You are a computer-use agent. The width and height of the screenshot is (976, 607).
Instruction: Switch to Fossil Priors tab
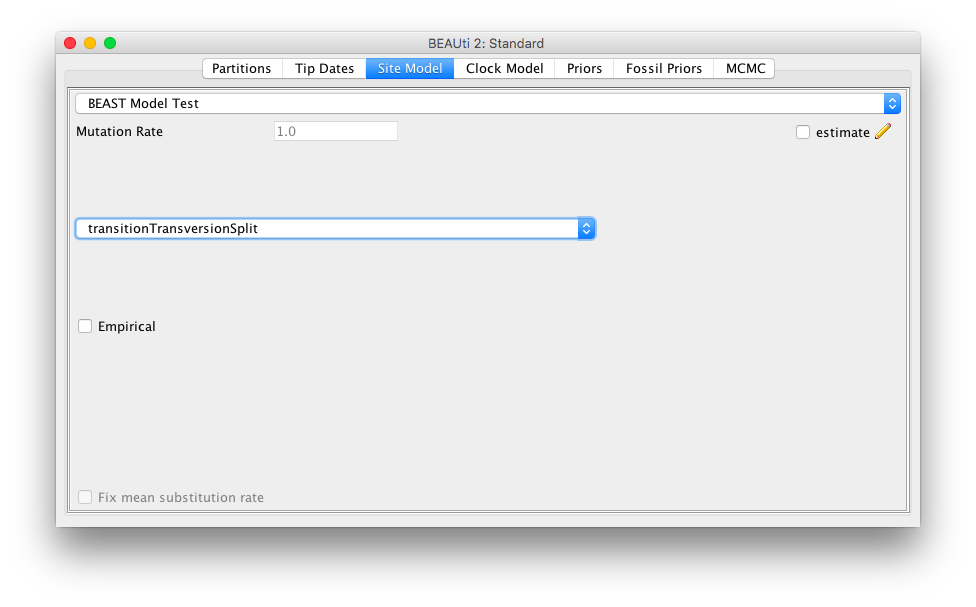[x=664, y=68]
